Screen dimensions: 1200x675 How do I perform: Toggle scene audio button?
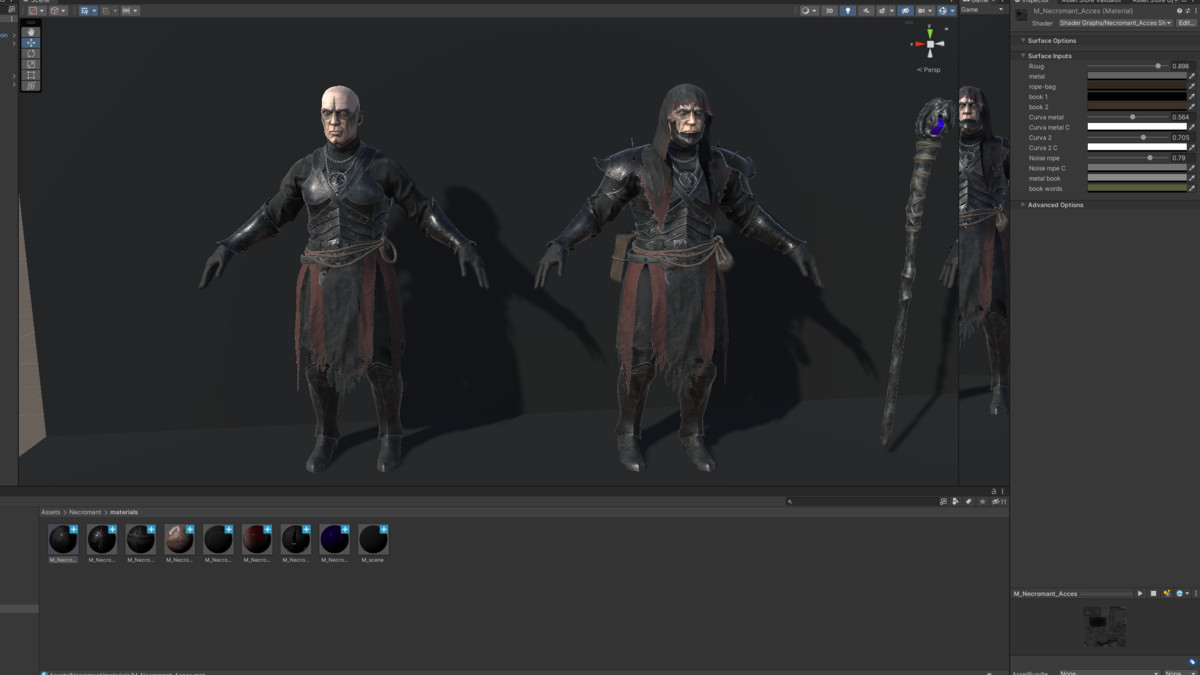tap(866, 11)
